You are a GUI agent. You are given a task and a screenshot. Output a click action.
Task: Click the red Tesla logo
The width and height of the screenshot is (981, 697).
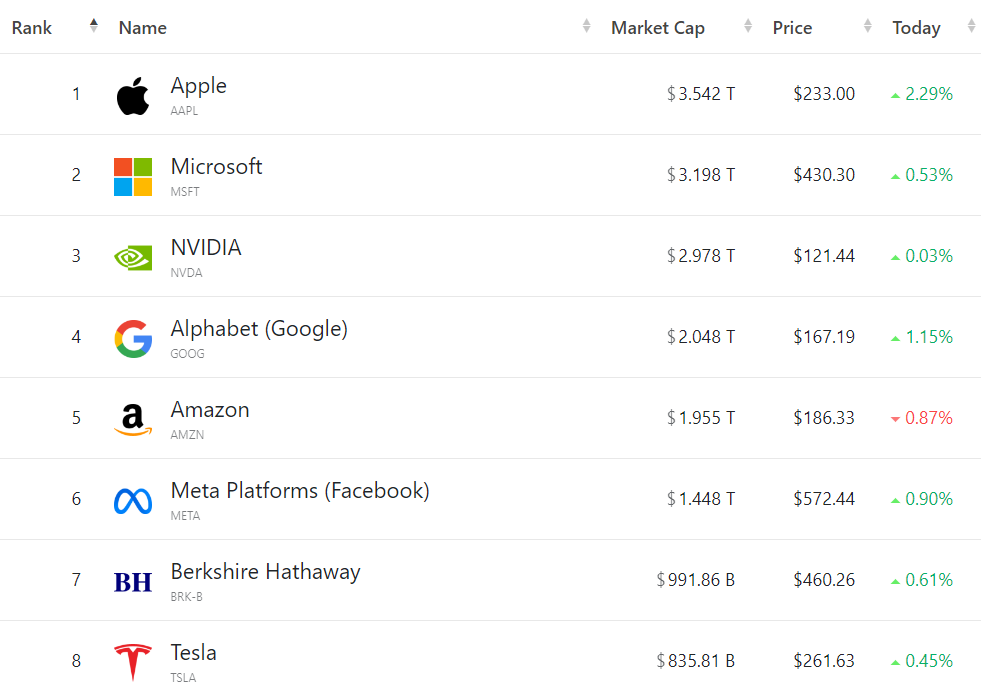(x=133, y=662)
